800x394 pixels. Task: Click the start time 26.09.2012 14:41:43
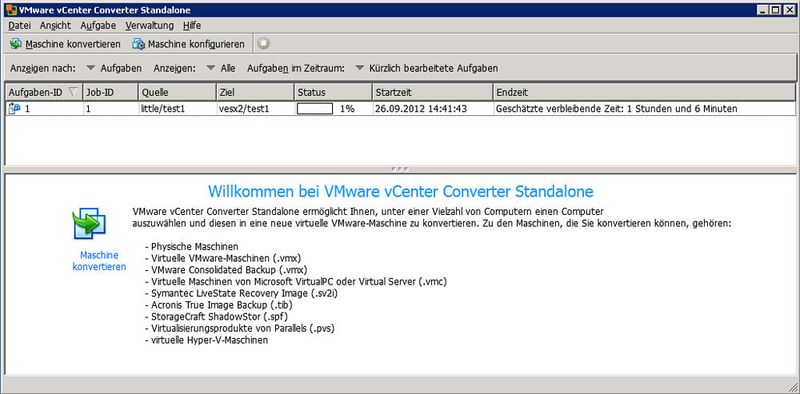click(420, 109)
